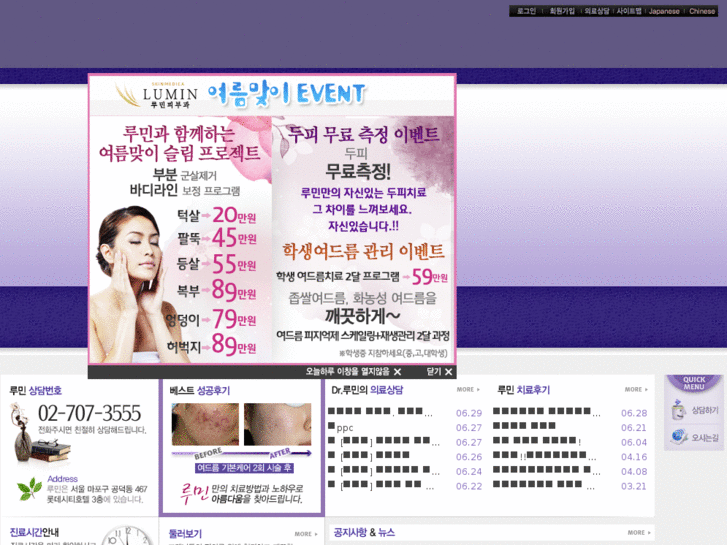This screenshot has width=727, height=545.
Task: Open treatment review dated 03.21
Action: pos(544,486)
